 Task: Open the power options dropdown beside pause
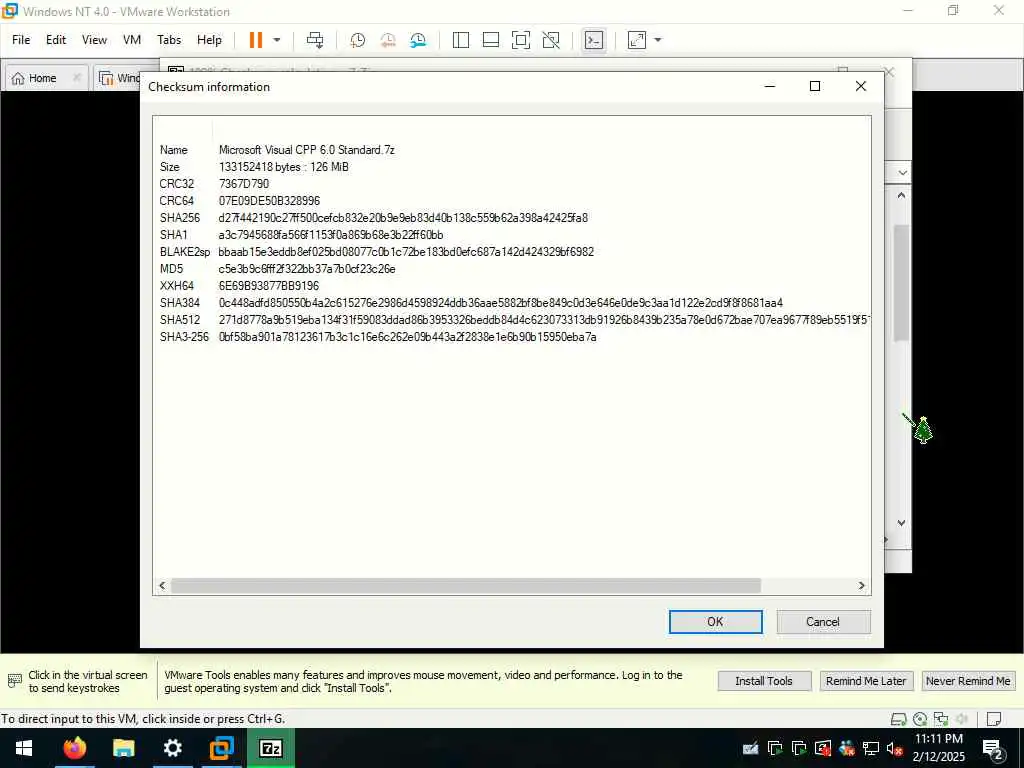point(277,40)
